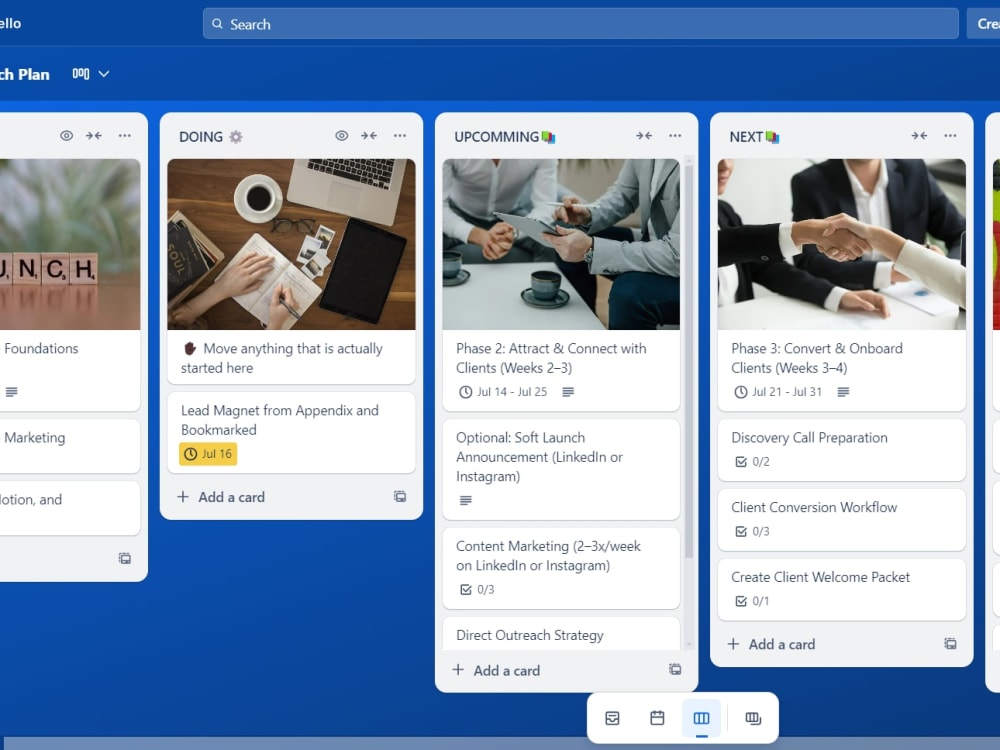Switch to the Inbox view in bottom bar

[612, 718]
